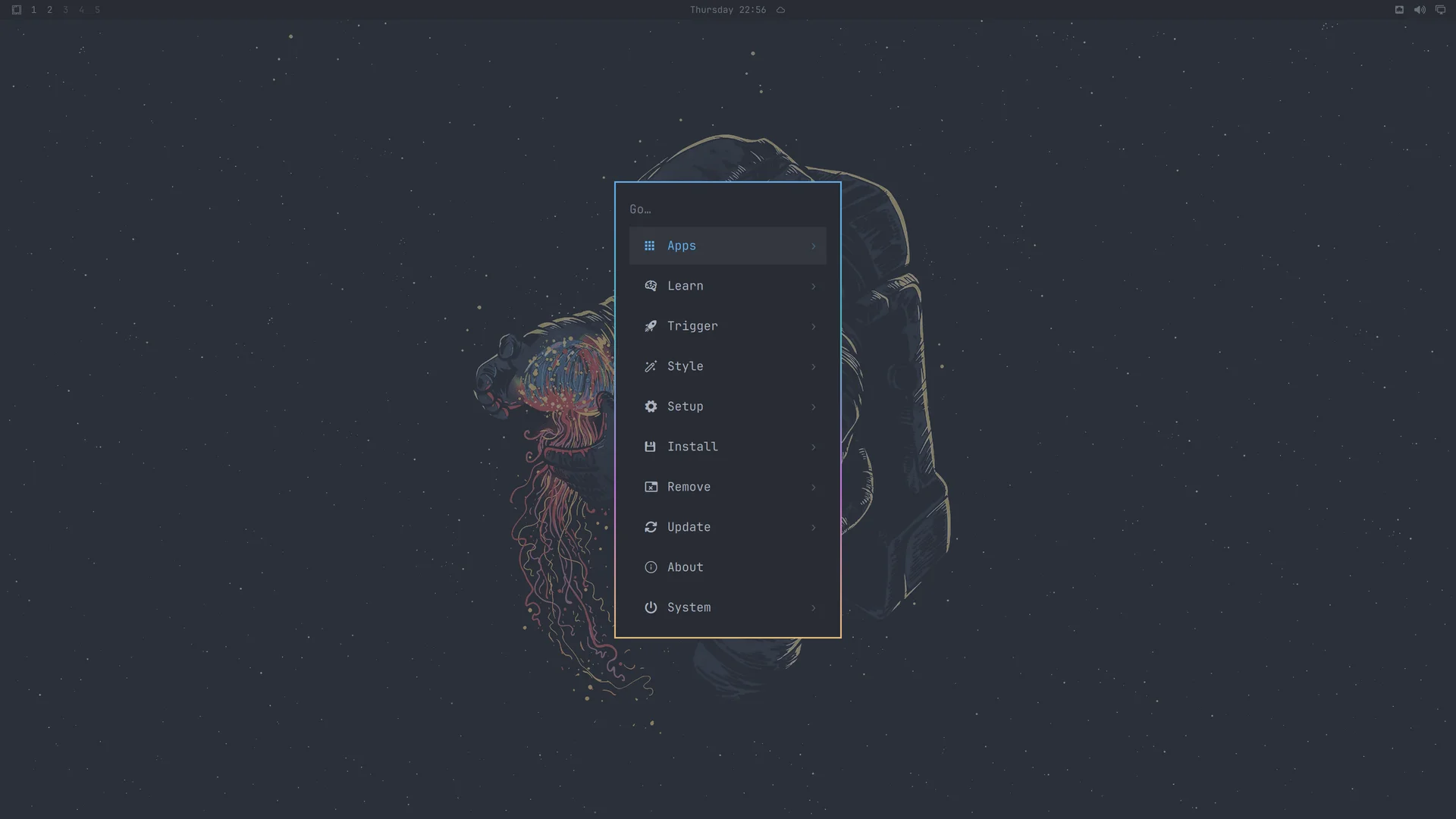Click the Apps grid icon
The width and height of the screenshot is (1456, 819).
[x=649, y=246]
